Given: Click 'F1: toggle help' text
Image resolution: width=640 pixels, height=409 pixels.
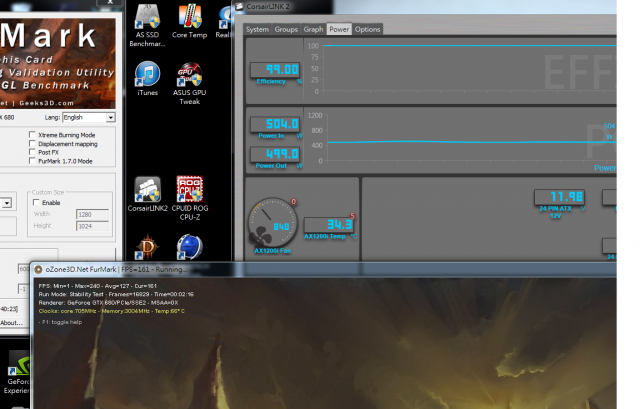Looking at the screenshot, I should [x=60, y=322].
